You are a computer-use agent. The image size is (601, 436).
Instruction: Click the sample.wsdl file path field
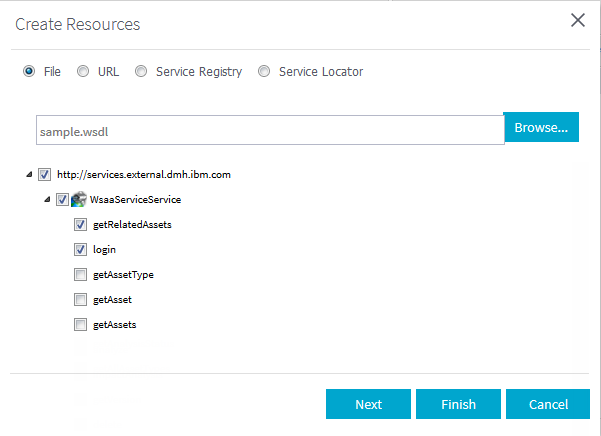267,131
